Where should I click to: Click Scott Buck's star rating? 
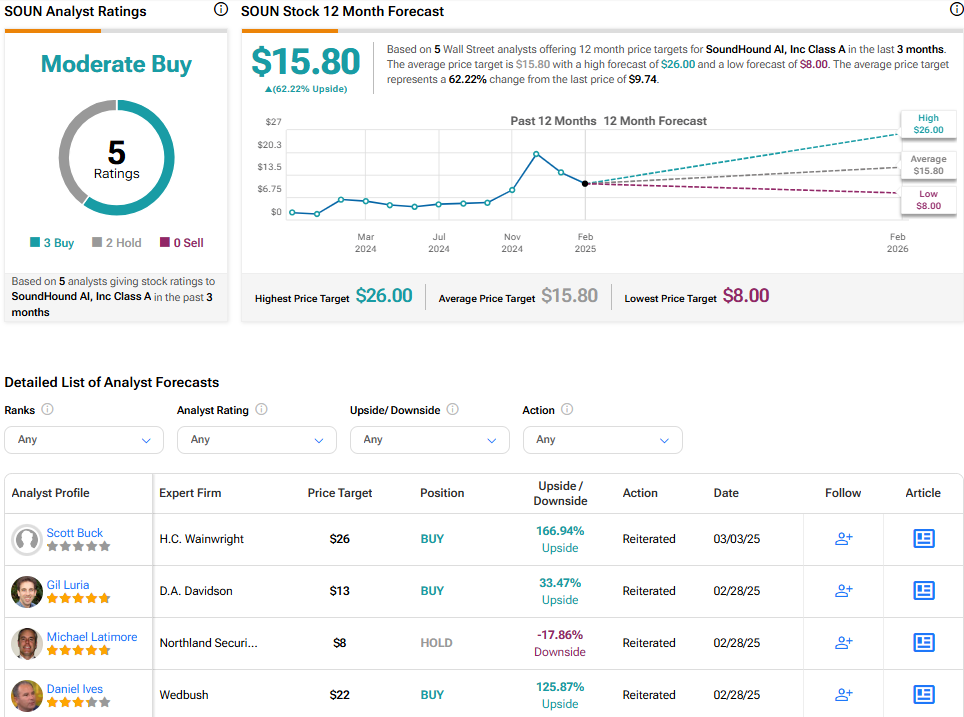pyautogui.click(x=79, y=546)
